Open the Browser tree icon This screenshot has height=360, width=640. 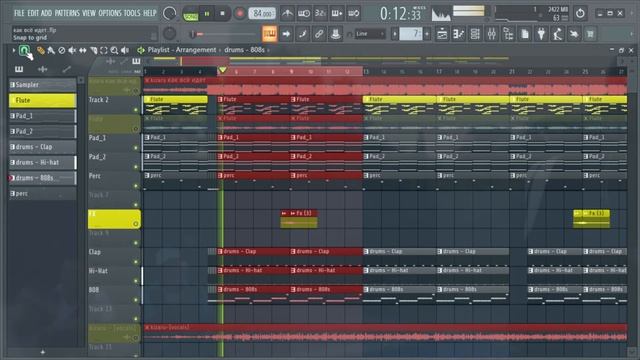coord(508,34)
